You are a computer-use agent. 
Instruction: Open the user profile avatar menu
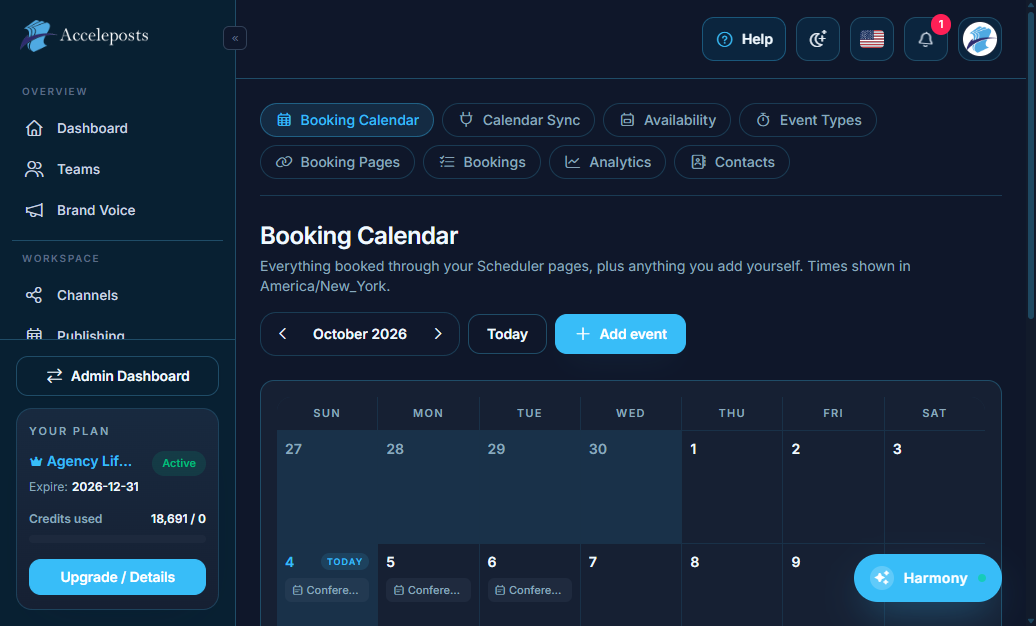pyautogui.click(x=980, y=39)
